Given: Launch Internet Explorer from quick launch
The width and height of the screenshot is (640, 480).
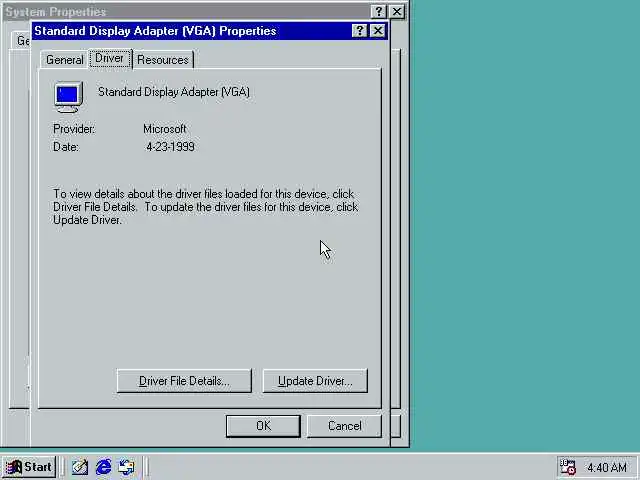Looking at the screenshot, I should [x=103, y=467].
